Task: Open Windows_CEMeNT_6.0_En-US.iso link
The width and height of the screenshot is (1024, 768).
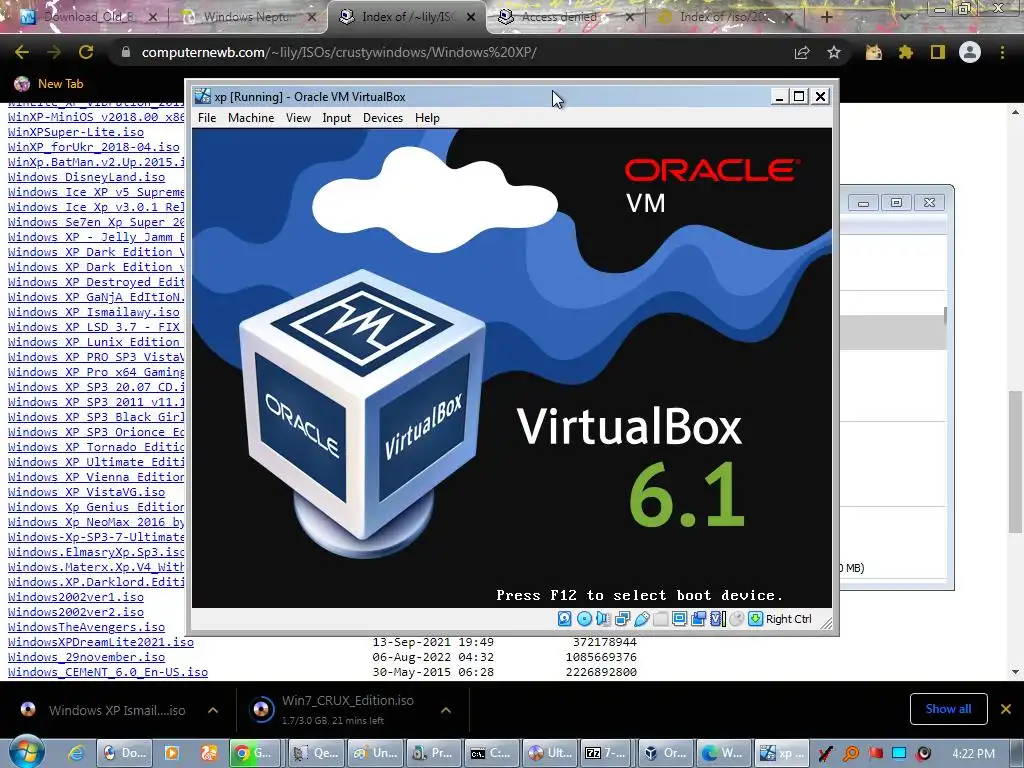Action: pos(108,673)
